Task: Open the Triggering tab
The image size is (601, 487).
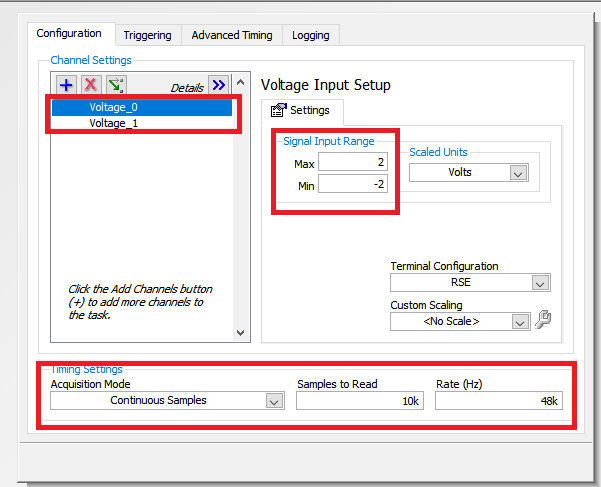Action: (148, 35)
